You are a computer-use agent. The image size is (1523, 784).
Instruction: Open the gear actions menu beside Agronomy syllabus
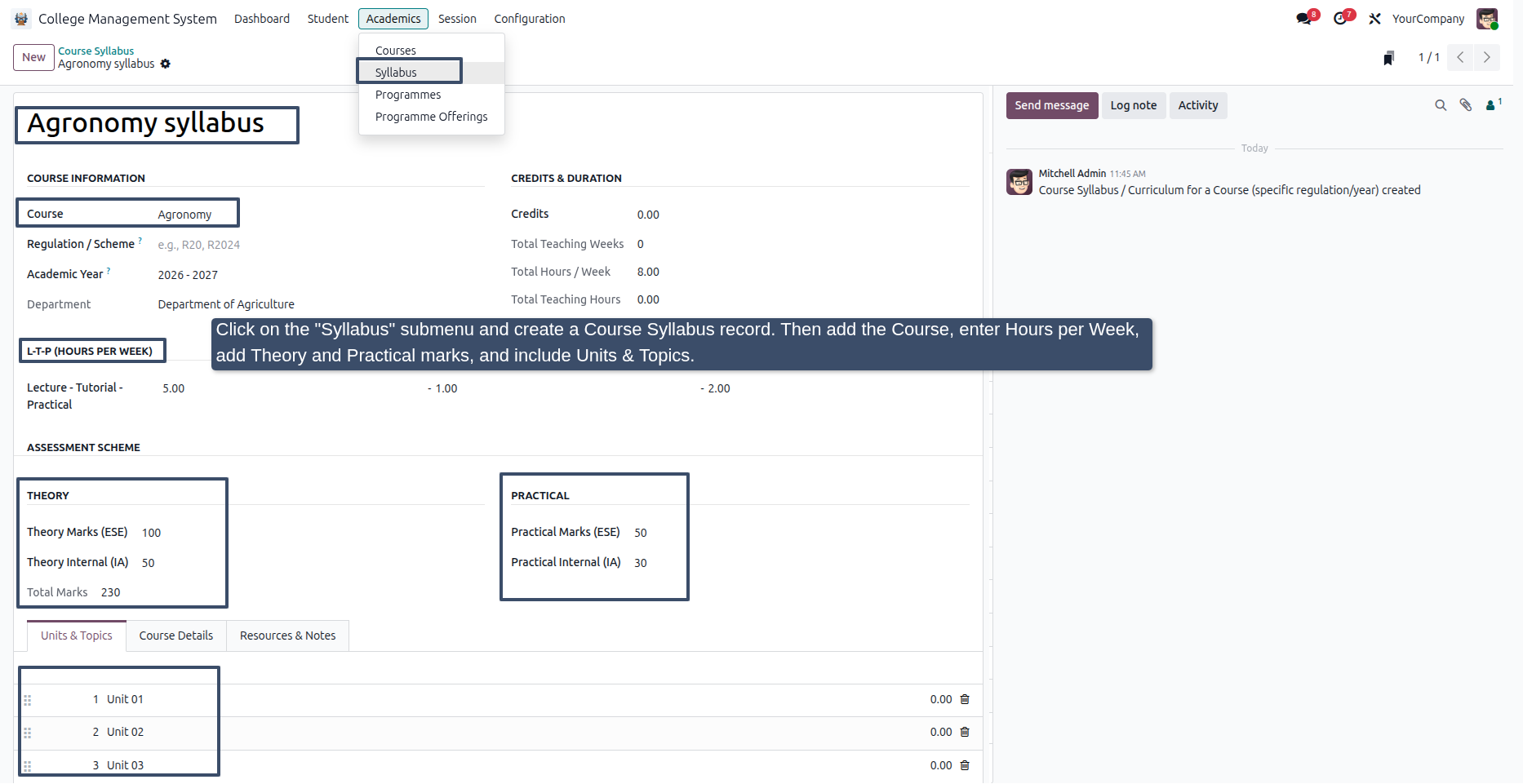[x=166, y=64]
